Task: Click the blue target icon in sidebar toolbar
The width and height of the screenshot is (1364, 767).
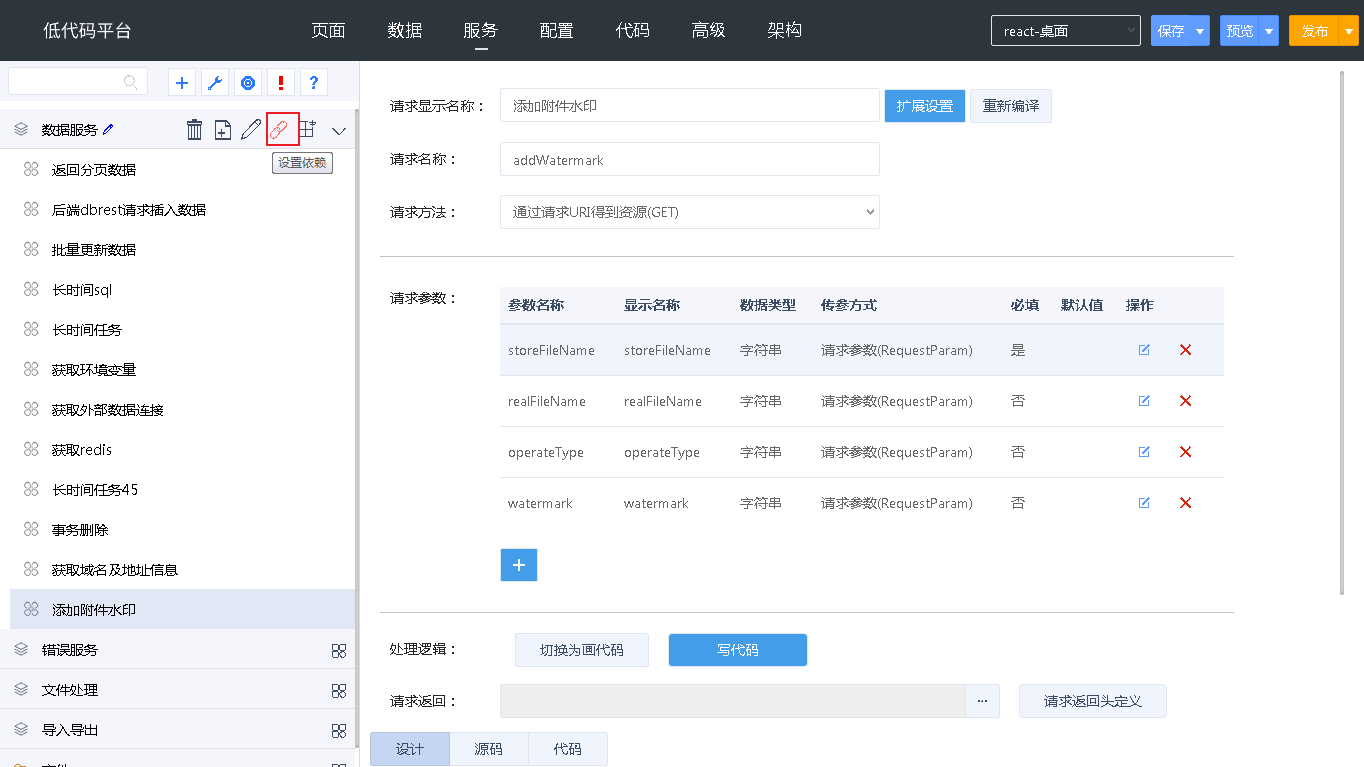Action: point(248,83)
